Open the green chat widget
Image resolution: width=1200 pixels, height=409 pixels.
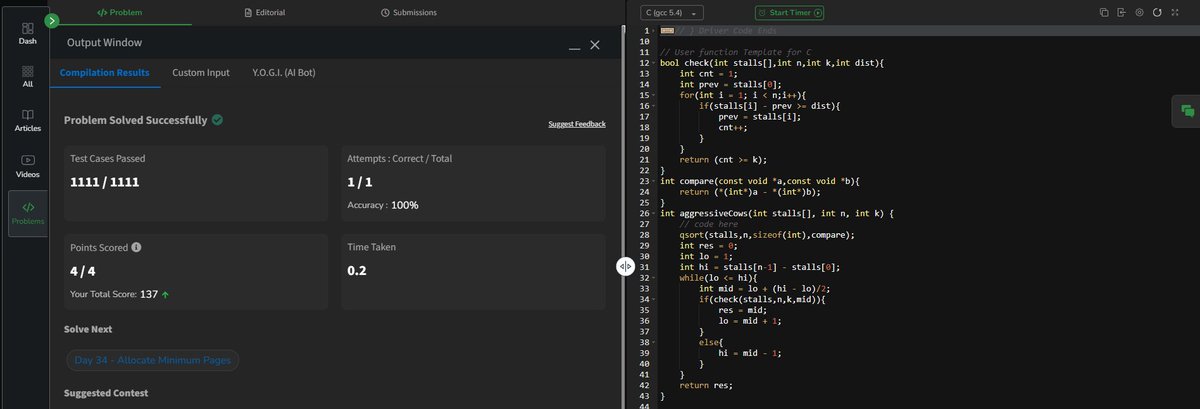[x=1186, y=111]
